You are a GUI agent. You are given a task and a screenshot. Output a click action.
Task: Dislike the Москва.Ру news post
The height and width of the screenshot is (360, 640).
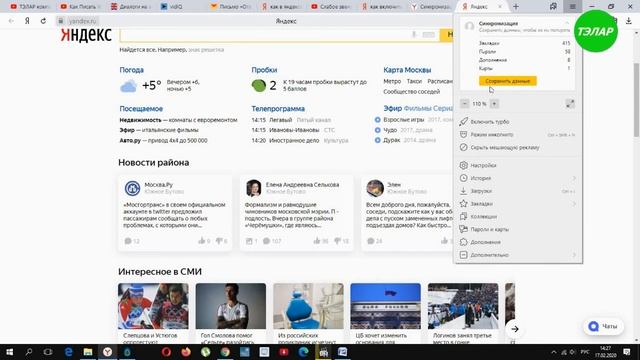point(219,241)
